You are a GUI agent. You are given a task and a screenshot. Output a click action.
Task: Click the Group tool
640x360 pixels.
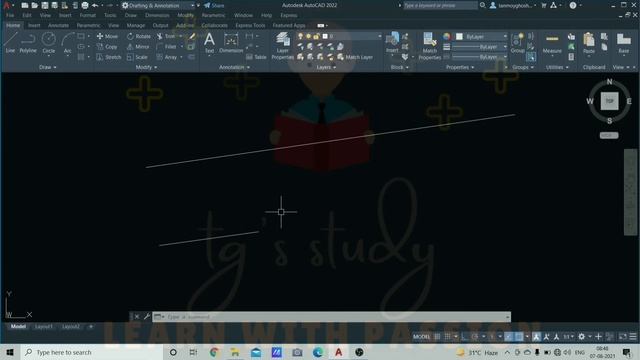518,43
